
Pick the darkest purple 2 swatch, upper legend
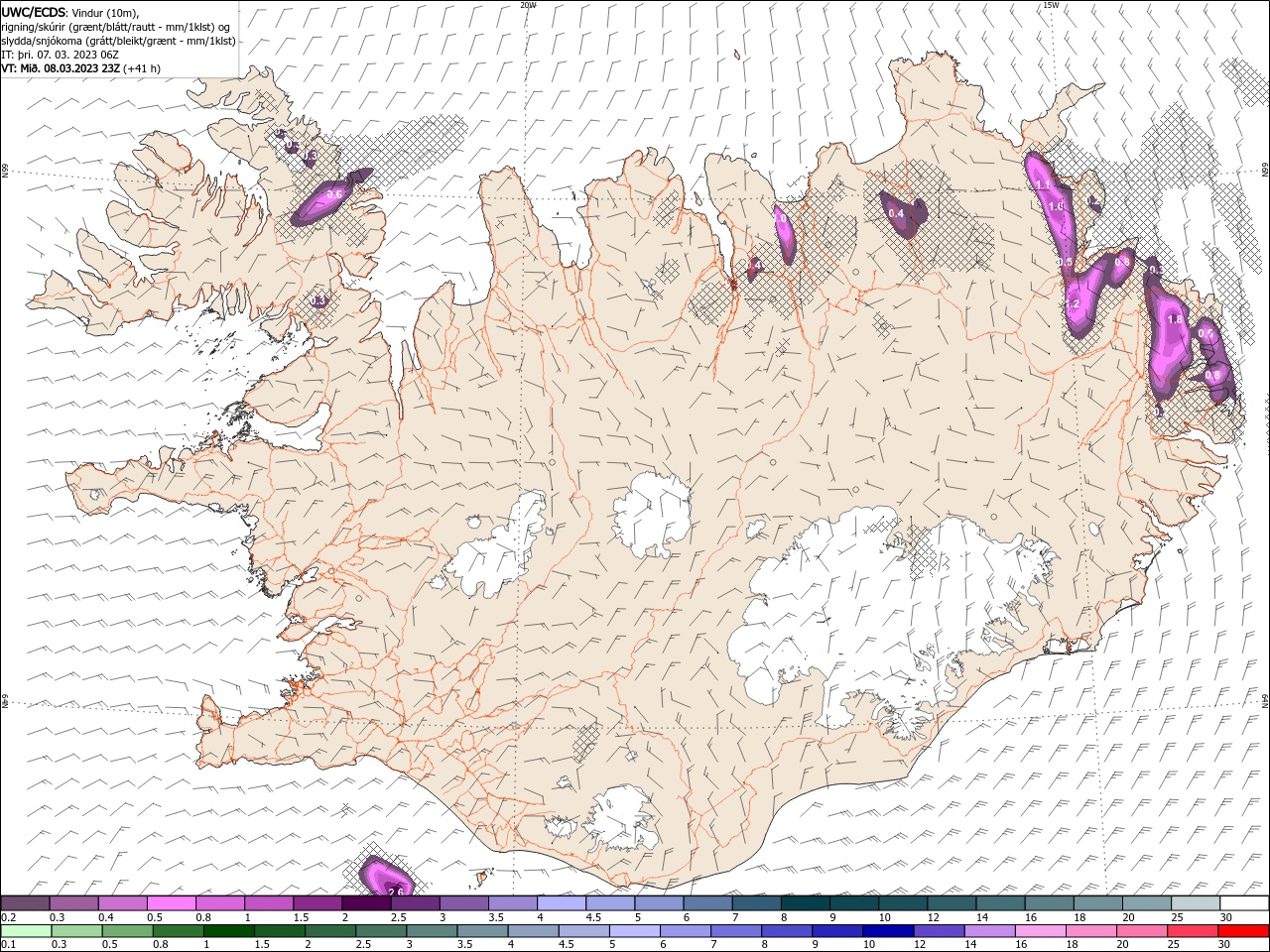(x=366, y=903)
